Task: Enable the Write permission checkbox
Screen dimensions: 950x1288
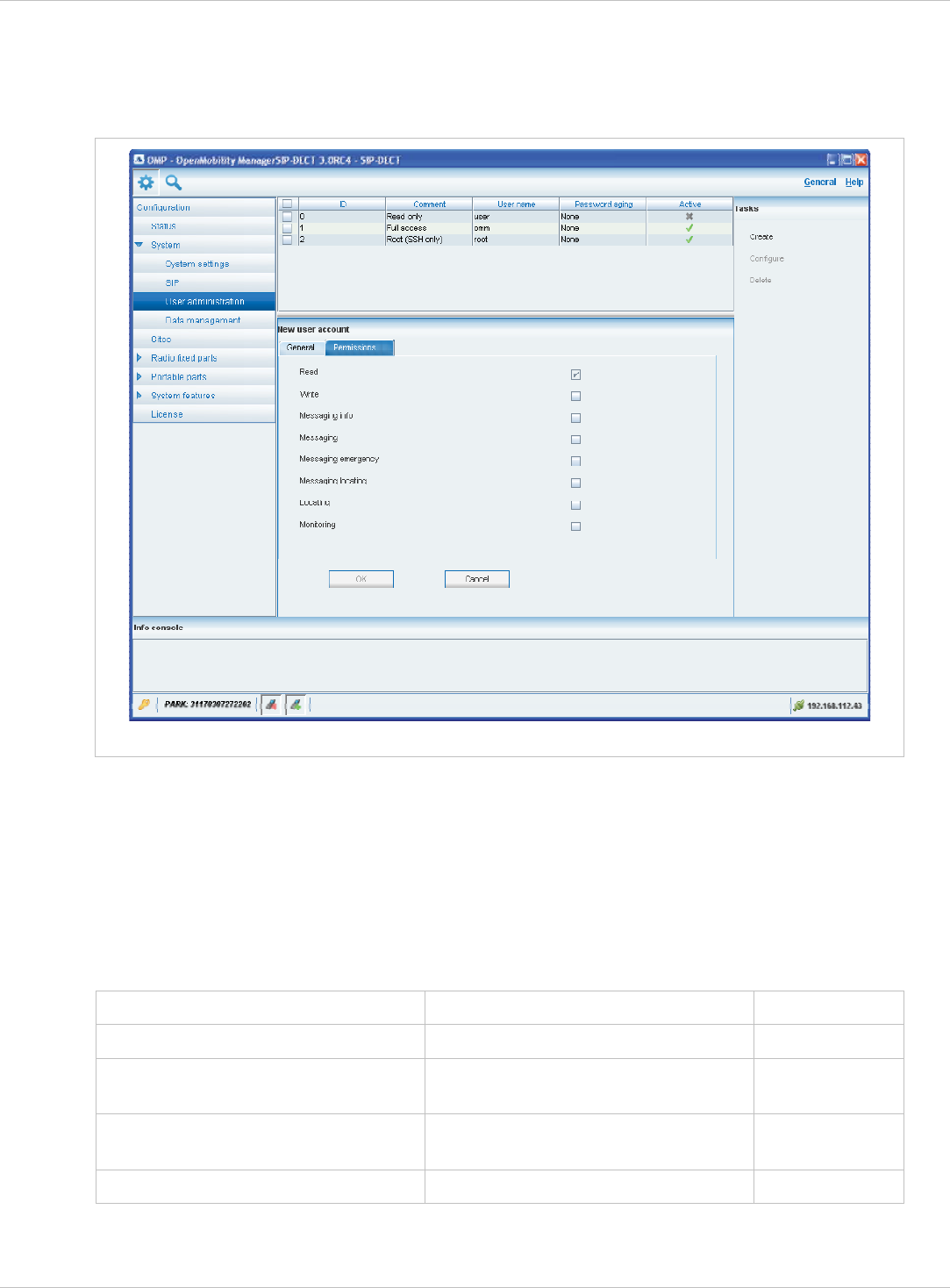Action: coord(575,396)
